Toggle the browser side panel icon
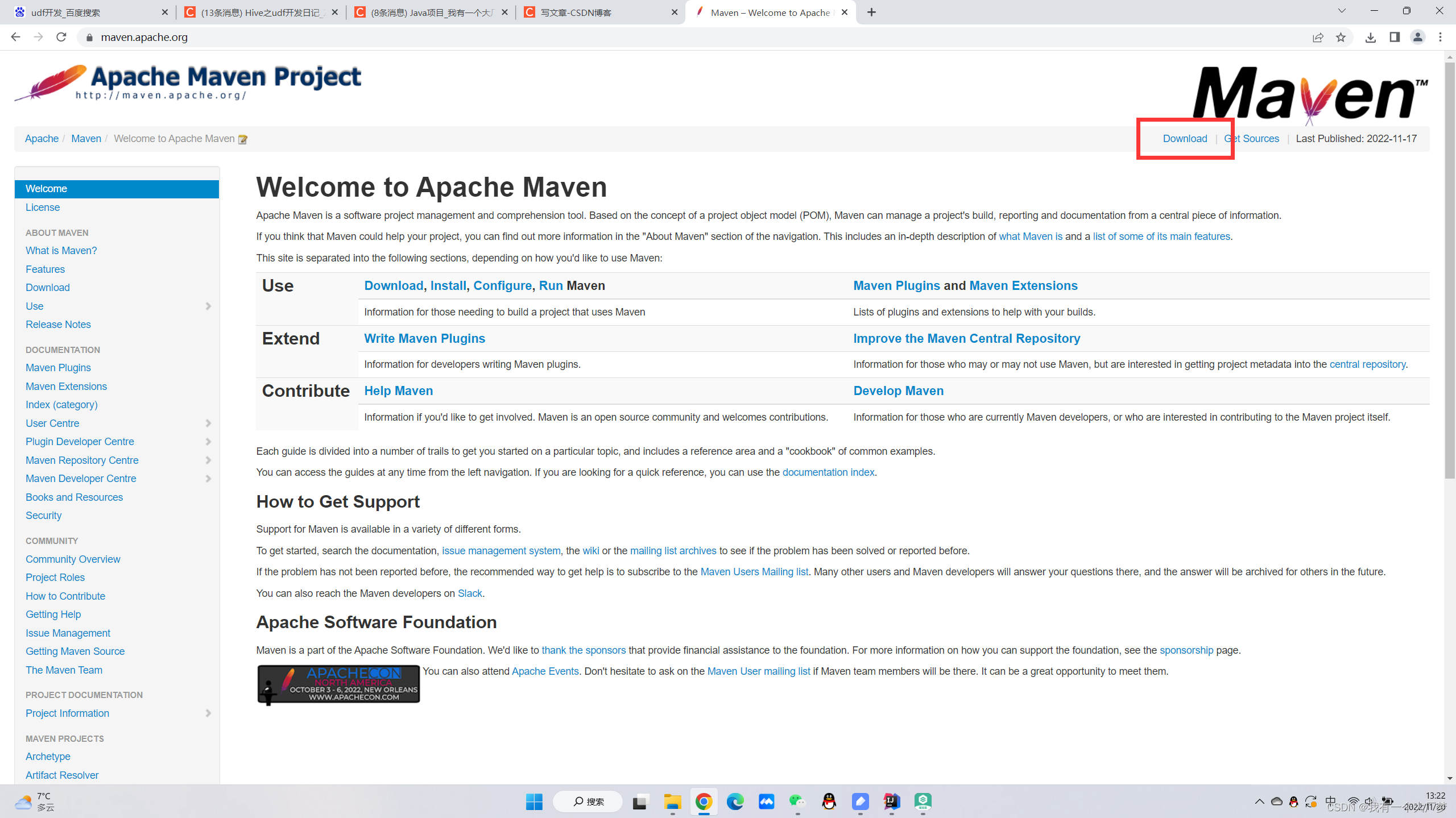The height and width of the screenshot is (818, 1456). pyautogui.click(x=1395, y=37)
